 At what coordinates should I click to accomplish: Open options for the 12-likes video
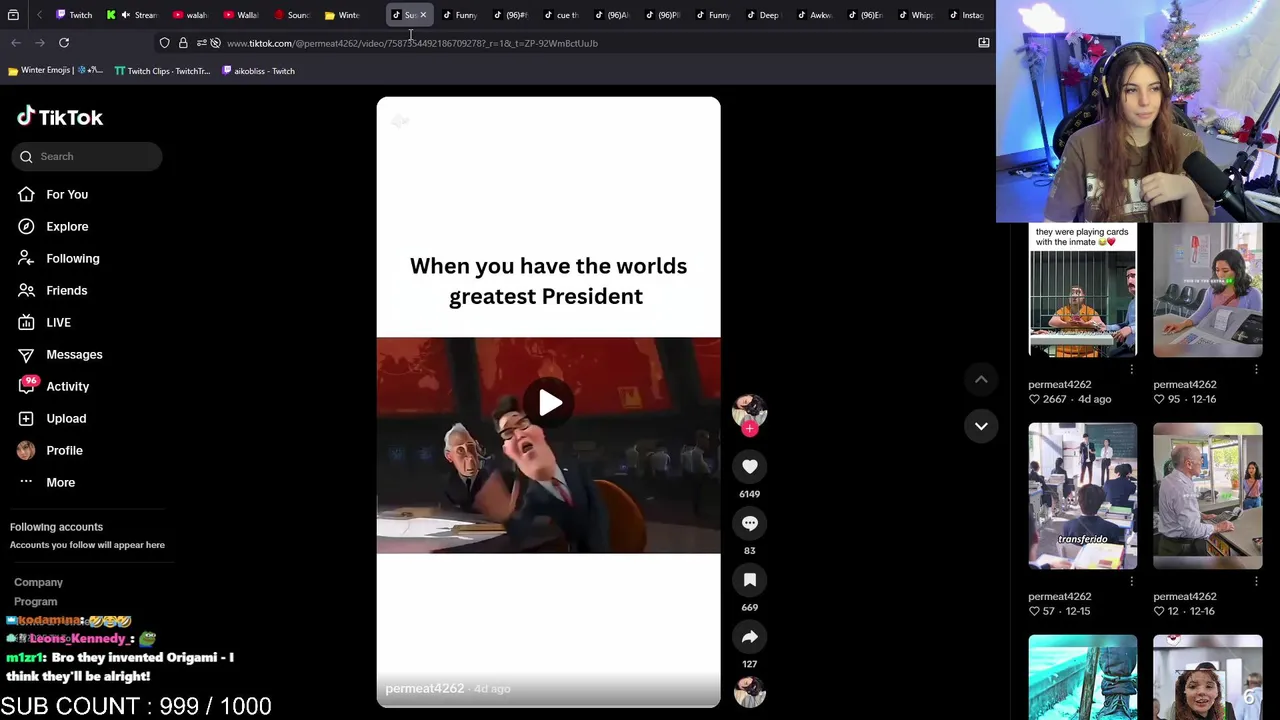pyautogui.click(x=1256, y=581)
